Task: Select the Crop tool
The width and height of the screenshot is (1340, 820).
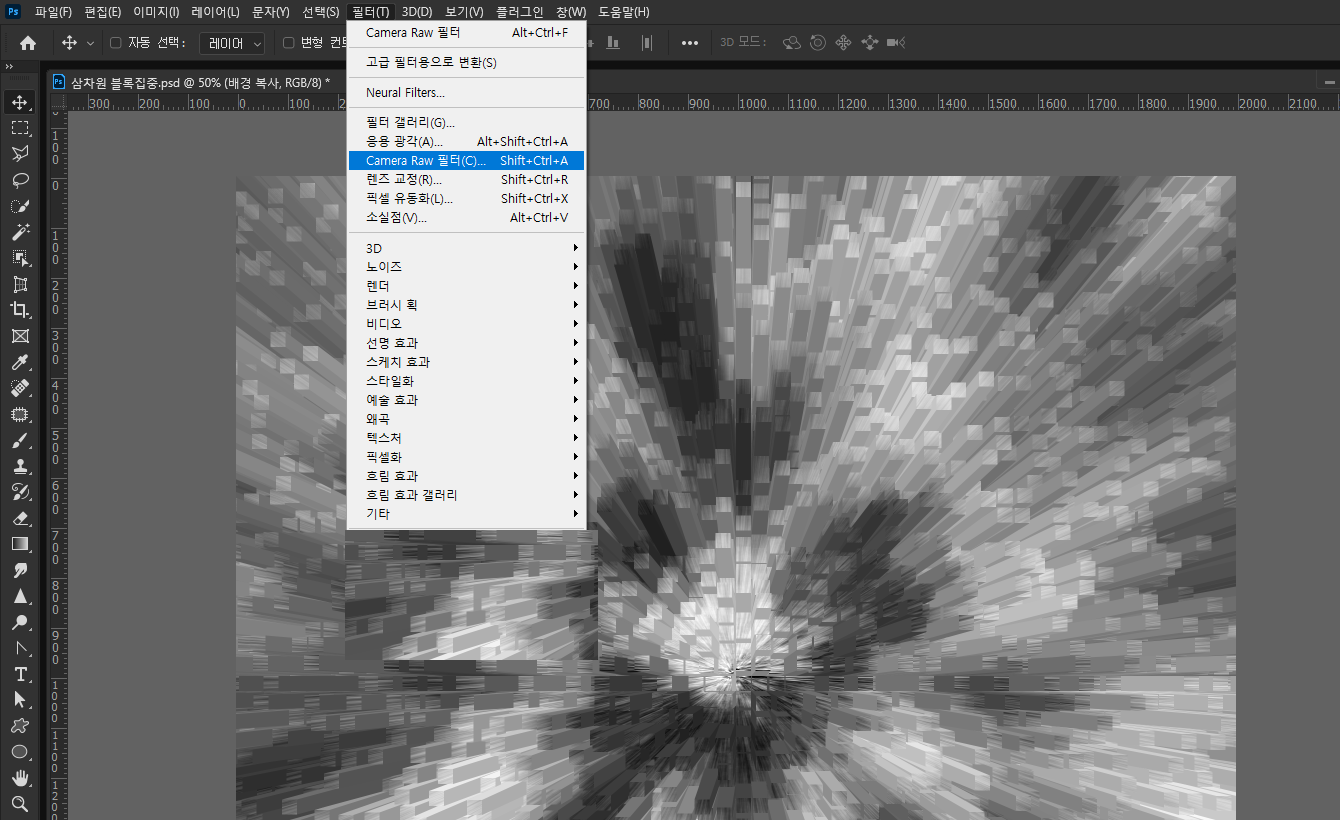Action: pyautogui.click(x=20, y=310)
